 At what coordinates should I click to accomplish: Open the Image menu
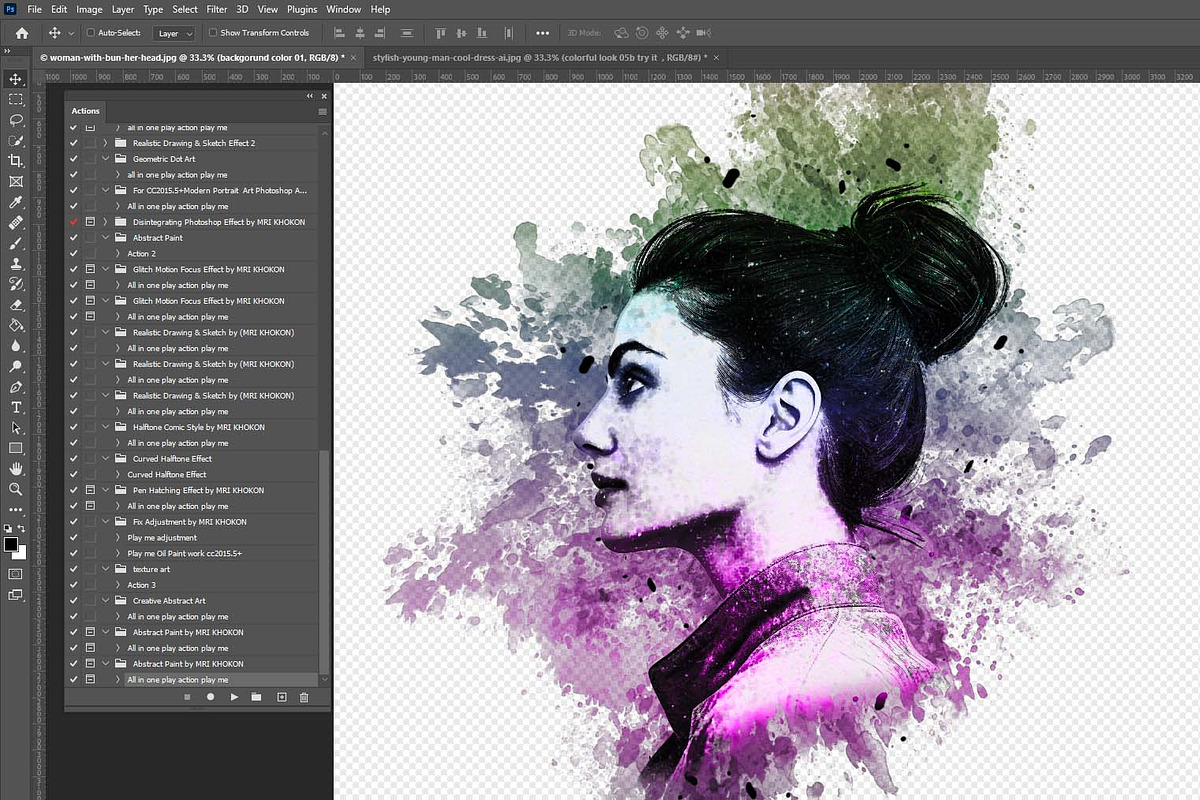[89, 9]
